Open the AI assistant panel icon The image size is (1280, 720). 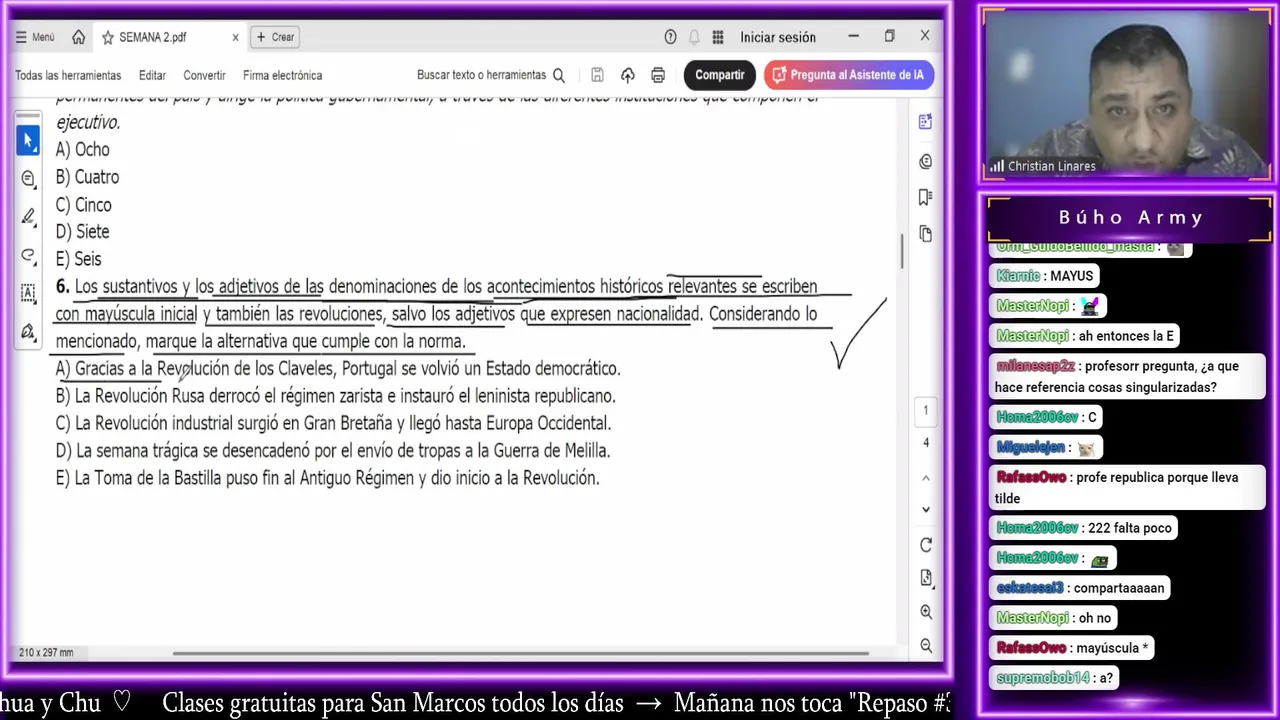pos(925,122)
